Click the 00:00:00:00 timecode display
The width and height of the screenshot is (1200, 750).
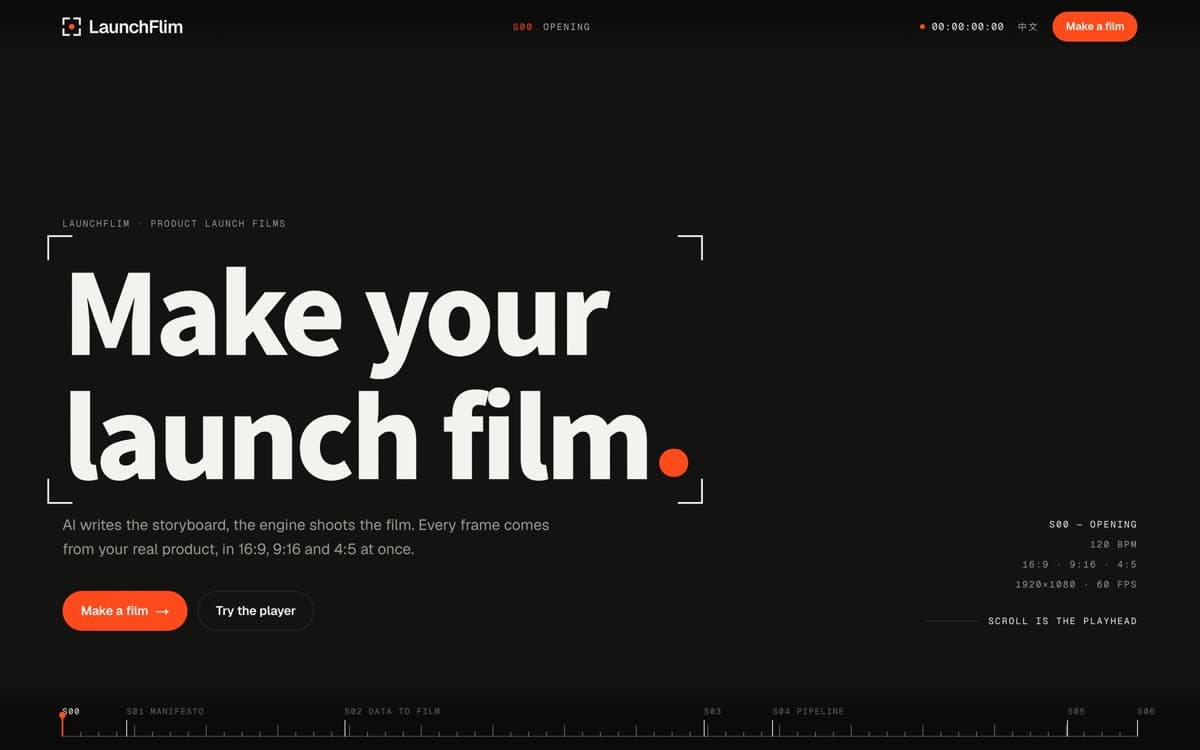pos(967,27)
